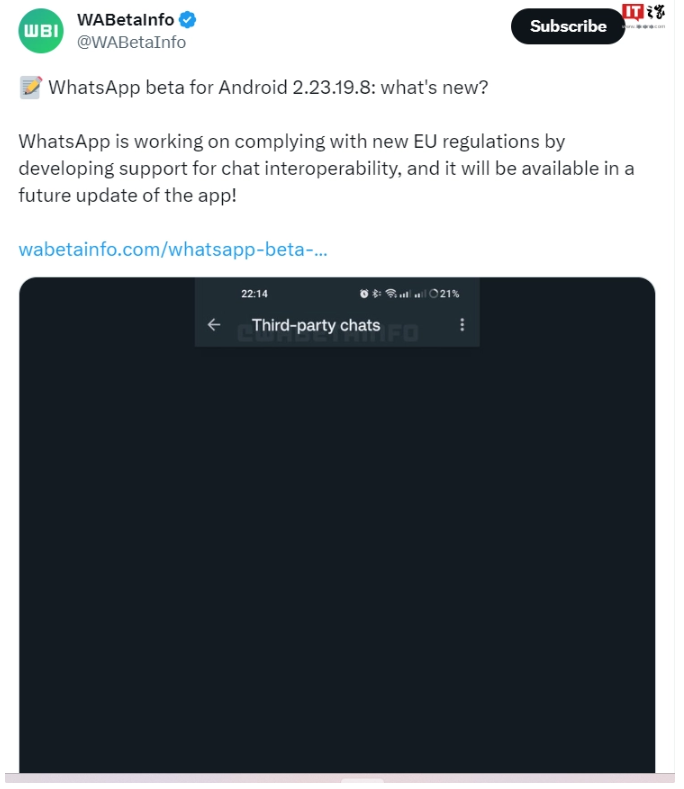Screen dimensions: 684x789
Task: Click the 22:14 clock in status bar
Action: (x=254, y=293)
